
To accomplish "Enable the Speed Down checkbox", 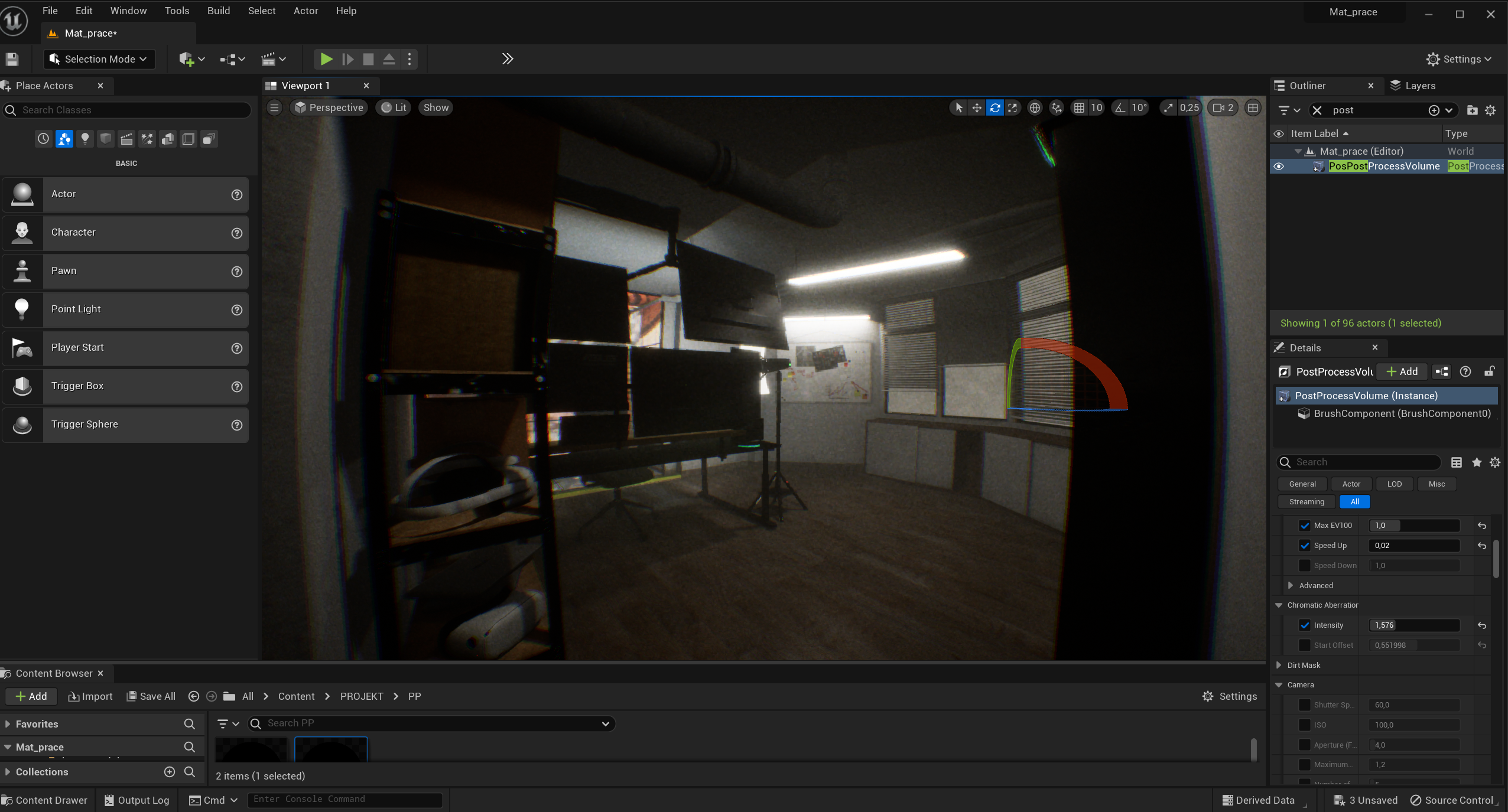I will (1305, 566).
